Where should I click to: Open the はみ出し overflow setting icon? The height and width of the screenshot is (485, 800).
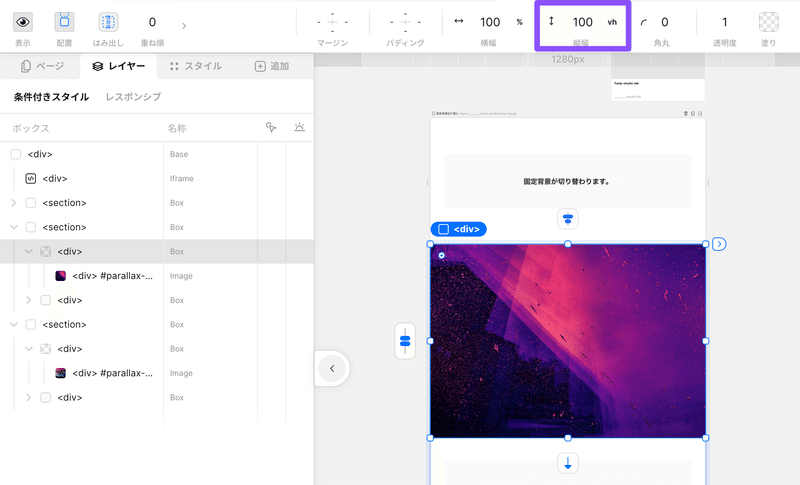tap(108, 22)
